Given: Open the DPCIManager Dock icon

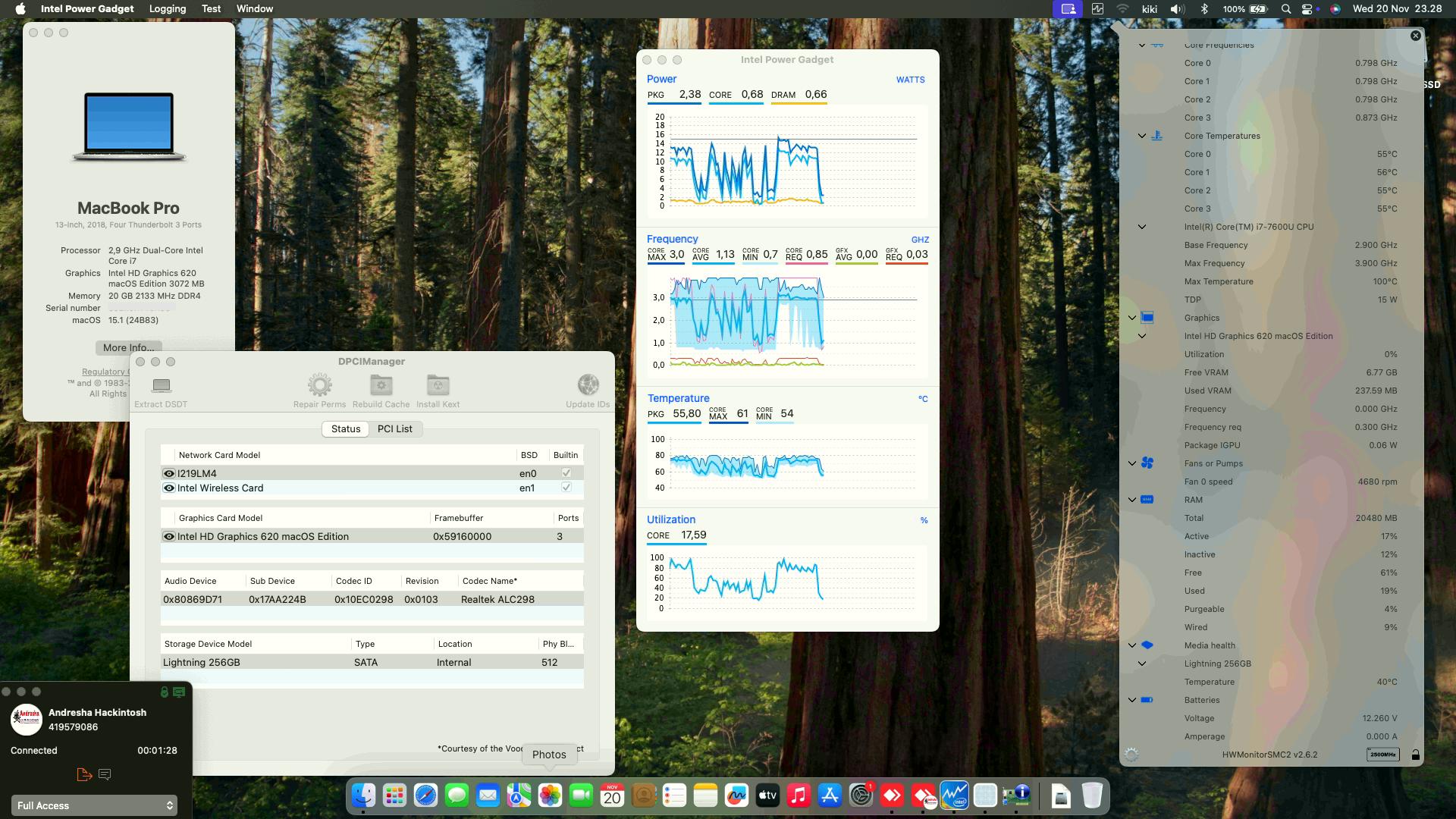Looking at the screenshot, I should 1016,795.
